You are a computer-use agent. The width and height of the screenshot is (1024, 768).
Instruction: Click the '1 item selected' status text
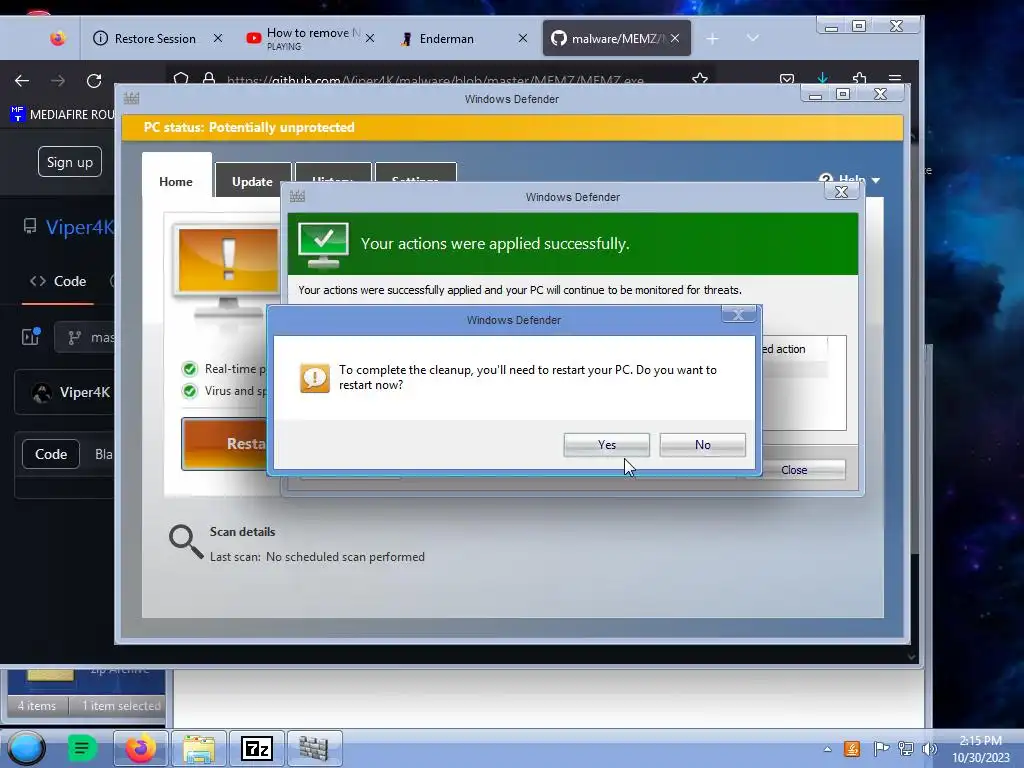[121, 706]
